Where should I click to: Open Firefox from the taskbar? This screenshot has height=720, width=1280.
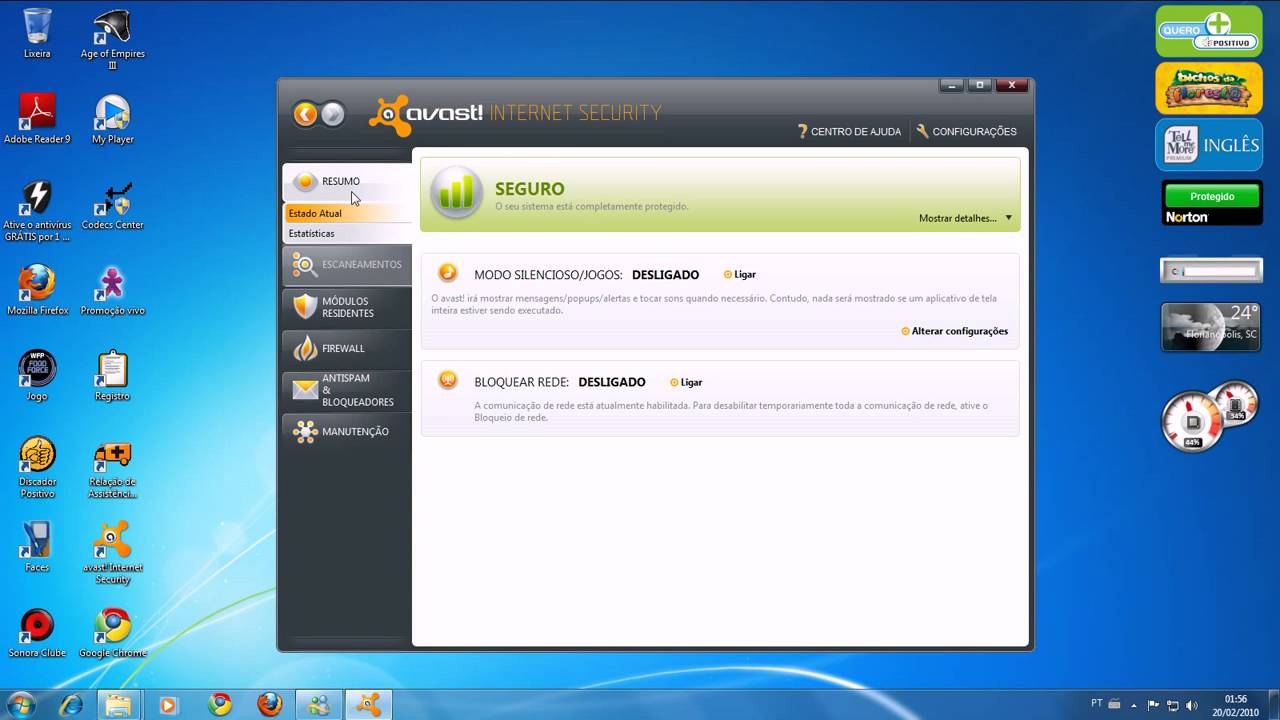click(x=269, y=704)
